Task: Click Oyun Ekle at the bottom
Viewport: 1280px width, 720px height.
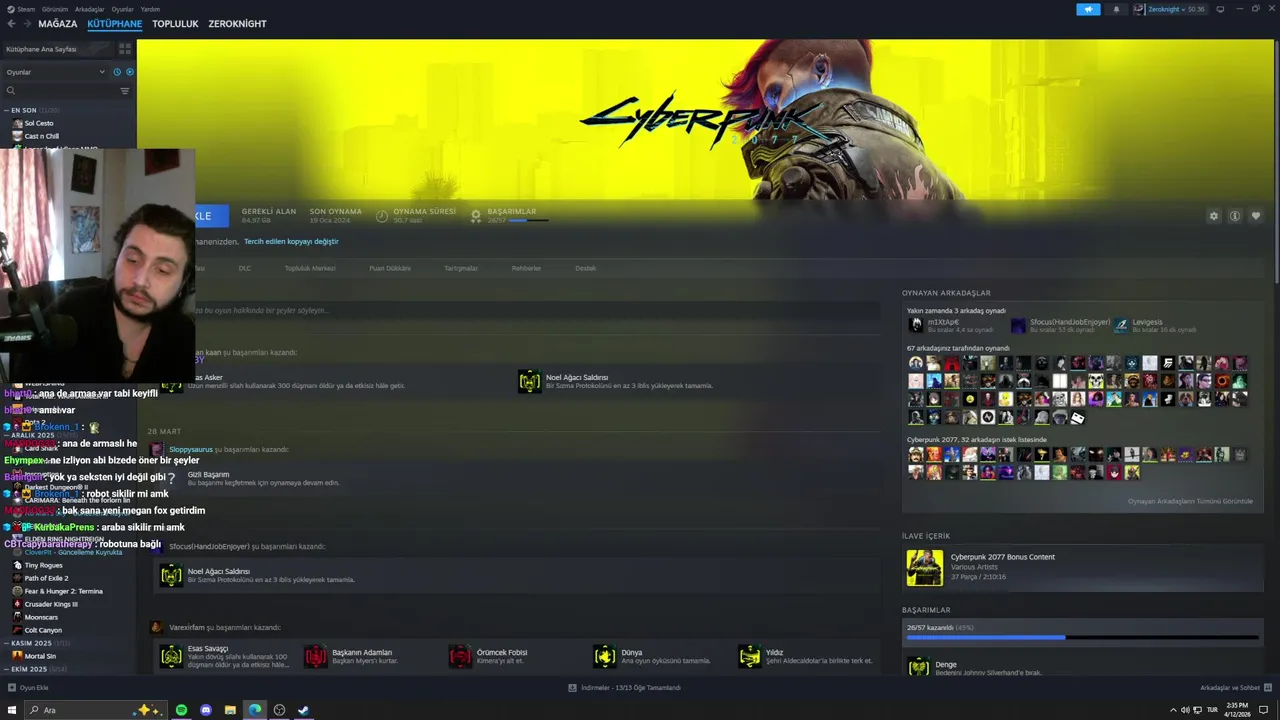Action: pyautogui.click(x=28, y=688)
